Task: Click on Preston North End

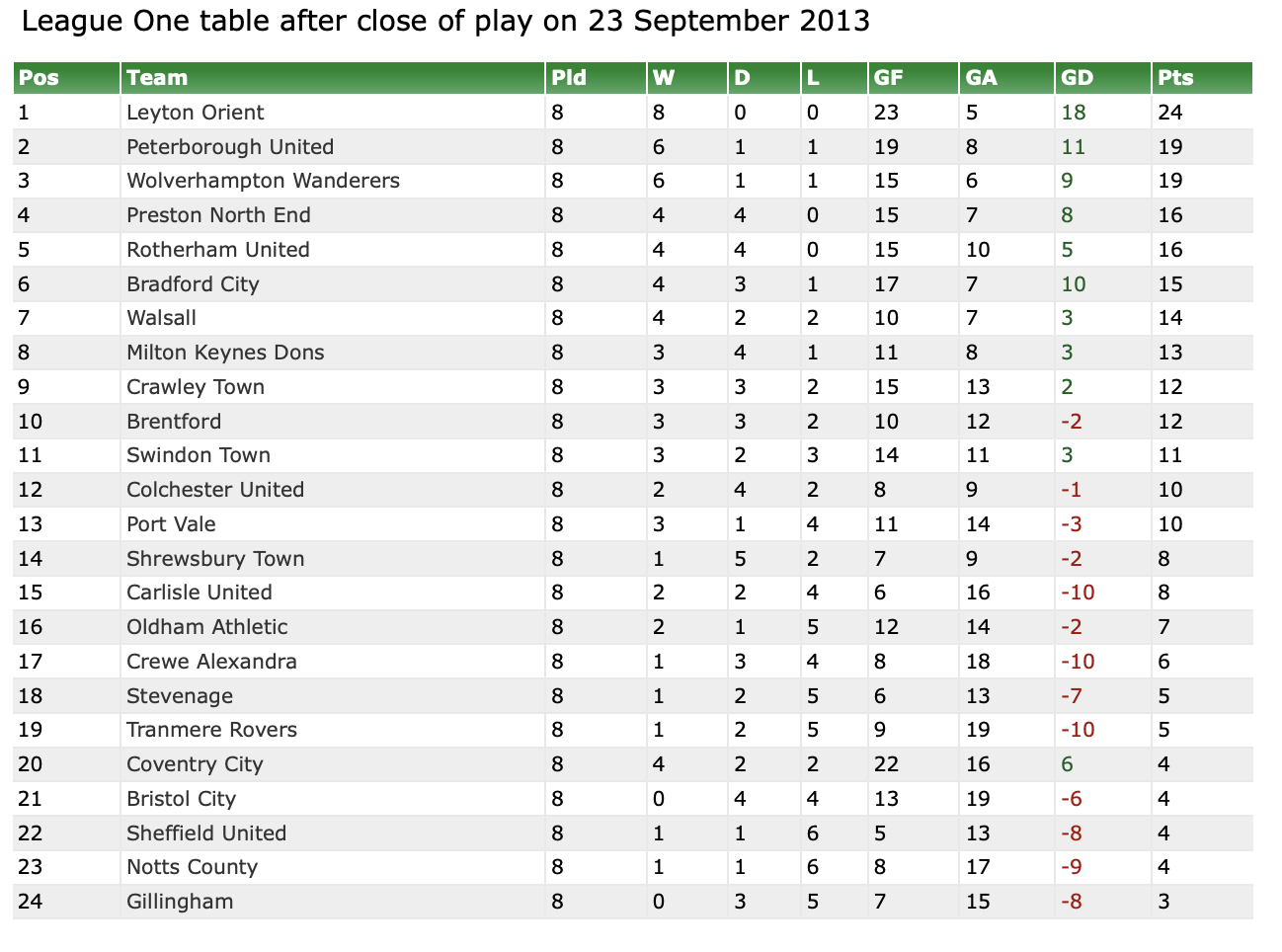Action: [218, 215]
